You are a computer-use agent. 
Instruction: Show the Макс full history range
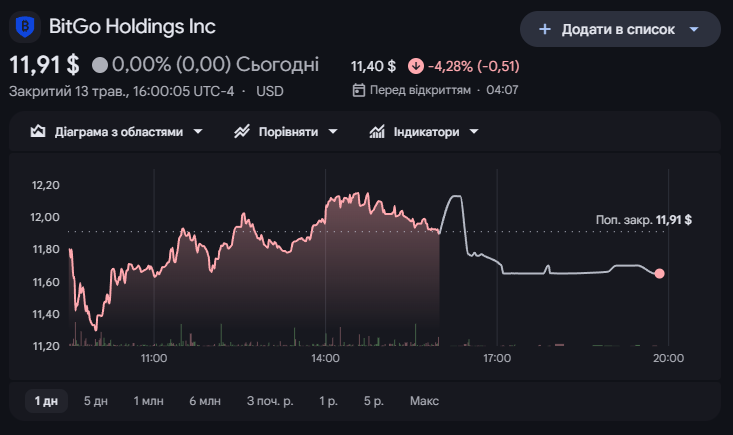pos(424,401)
